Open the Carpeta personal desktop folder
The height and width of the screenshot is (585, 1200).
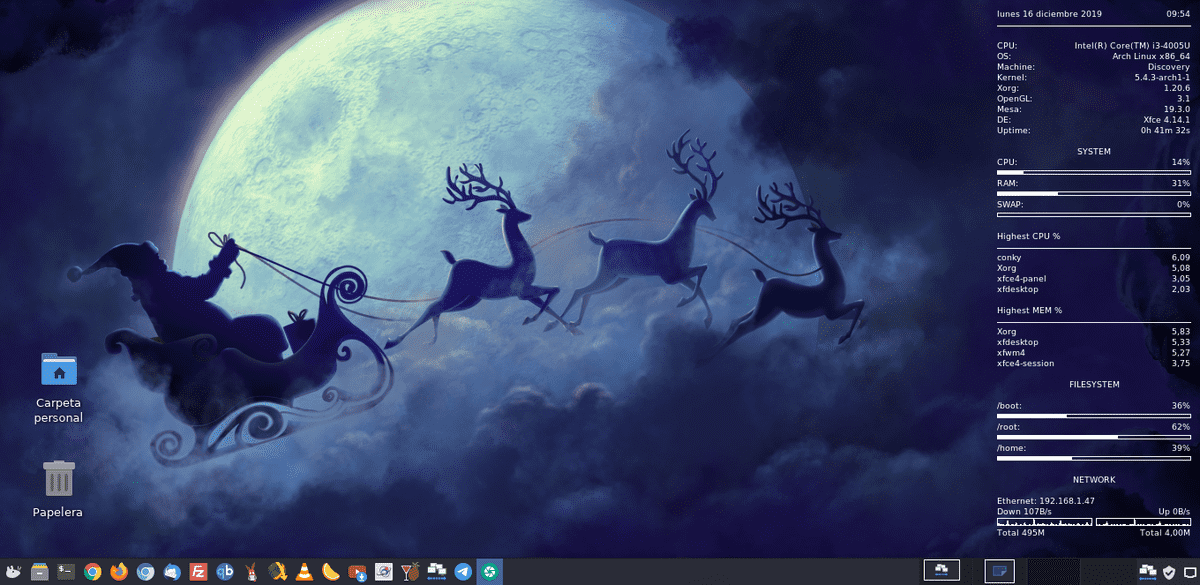[59, 388]
